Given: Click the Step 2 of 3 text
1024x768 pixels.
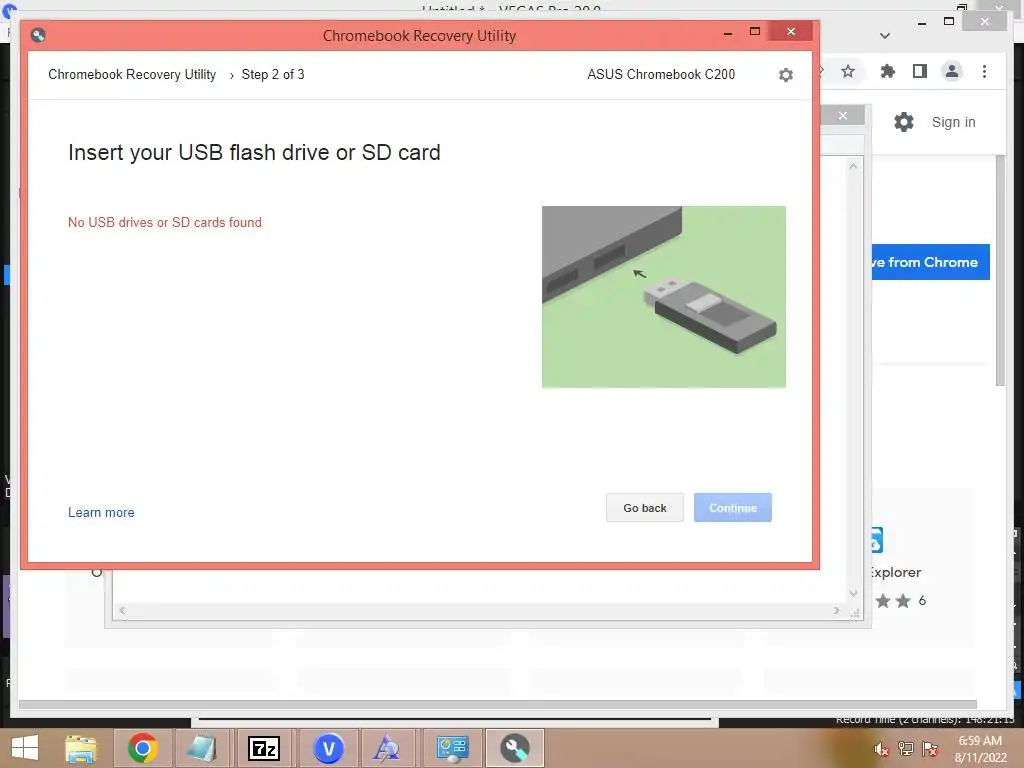Looking at the screenshot, I should pos(273,74).
